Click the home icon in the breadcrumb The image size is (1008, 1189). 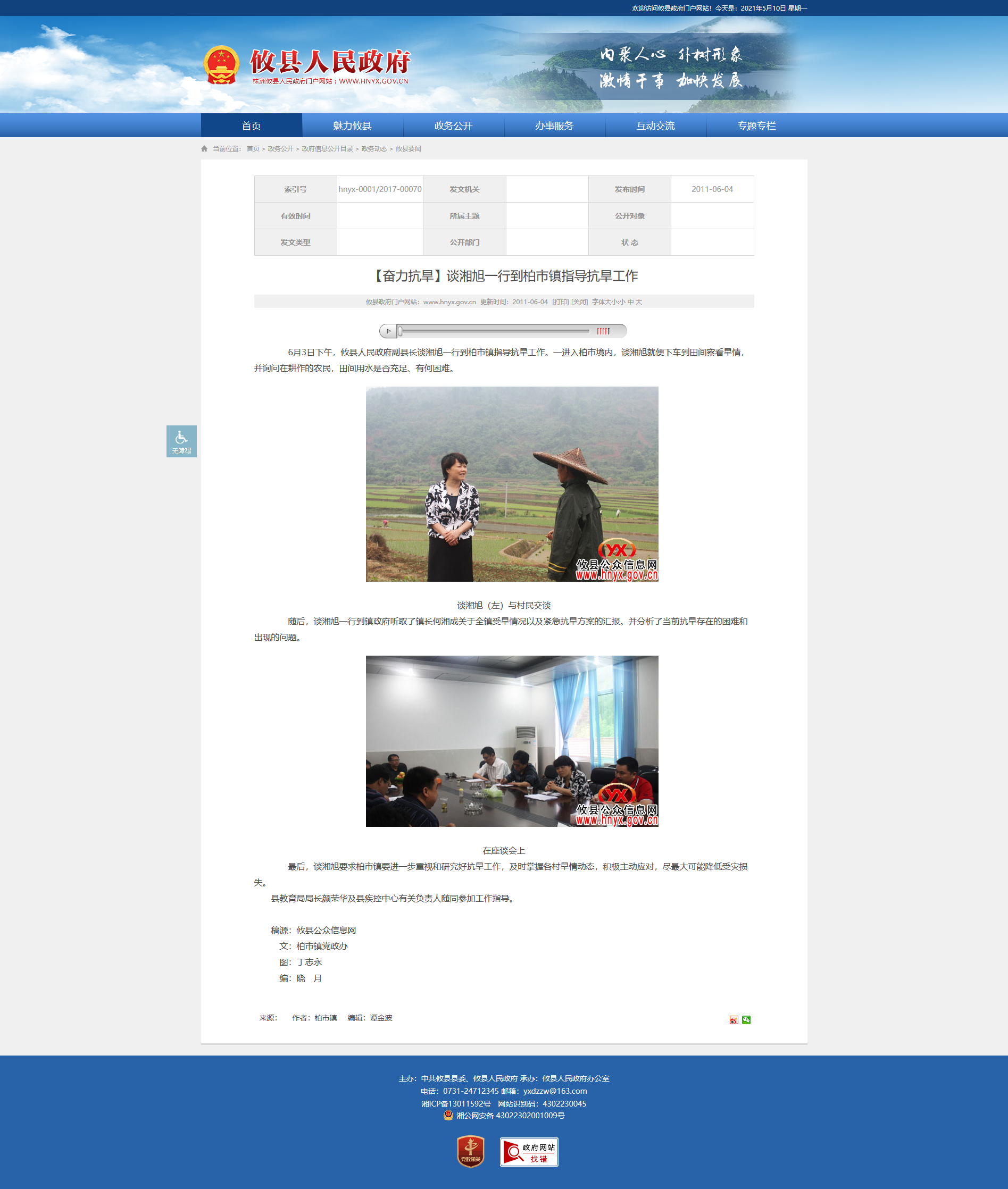point(205,148)
